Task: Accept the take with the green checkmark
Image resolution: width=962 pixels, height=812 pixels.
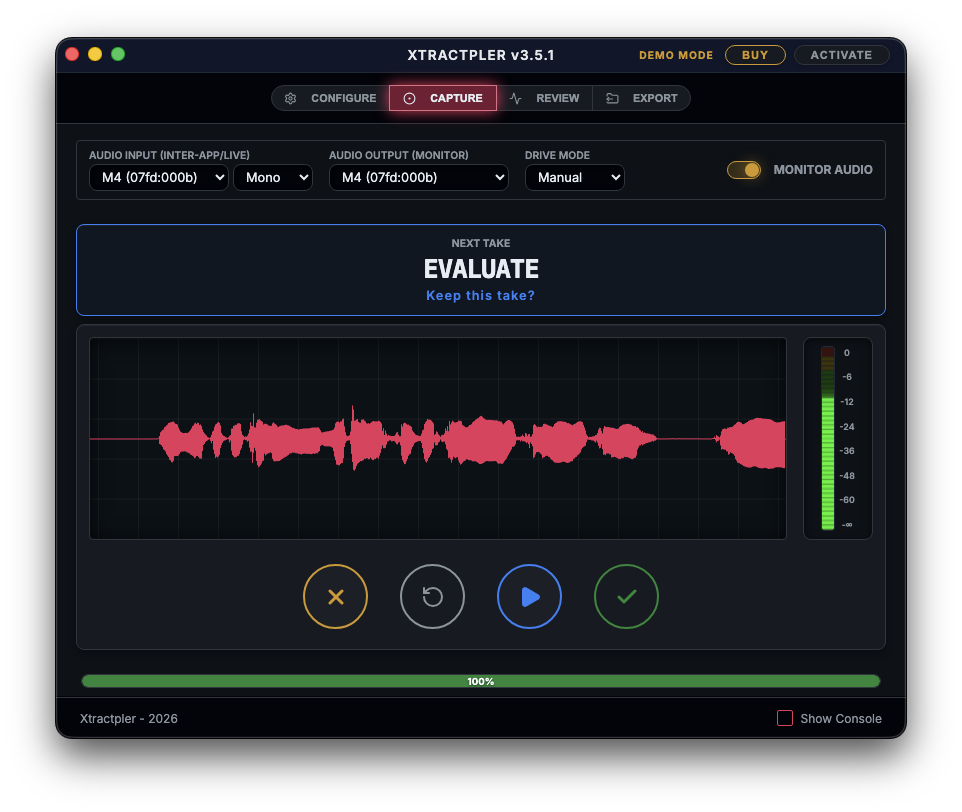Action: click(626, 596)
